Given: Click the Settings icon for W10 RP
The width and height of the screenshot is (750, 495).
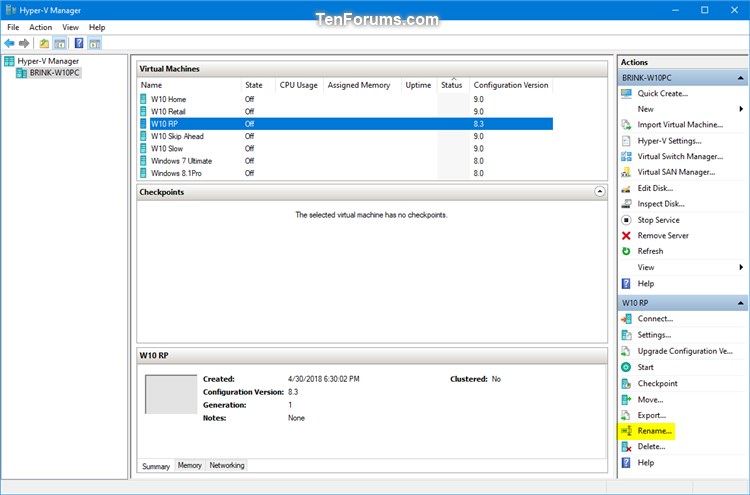Looking at the screenshot, I should (626, 335).
